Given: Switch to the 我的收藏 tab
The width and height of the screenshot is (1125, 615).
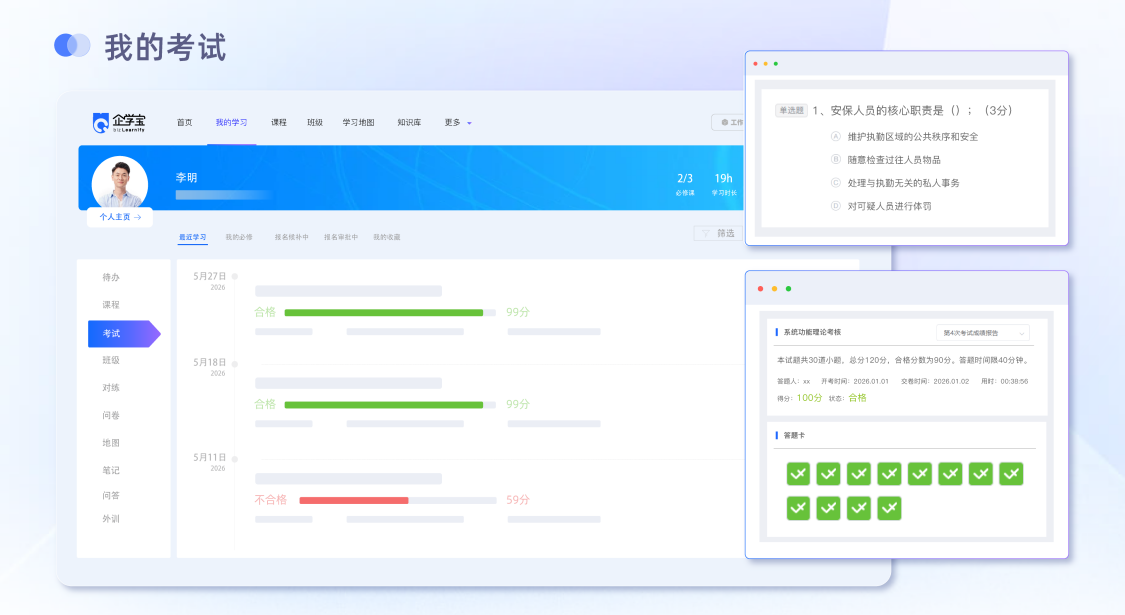Looking at the screenshot, I should (387, 237).
